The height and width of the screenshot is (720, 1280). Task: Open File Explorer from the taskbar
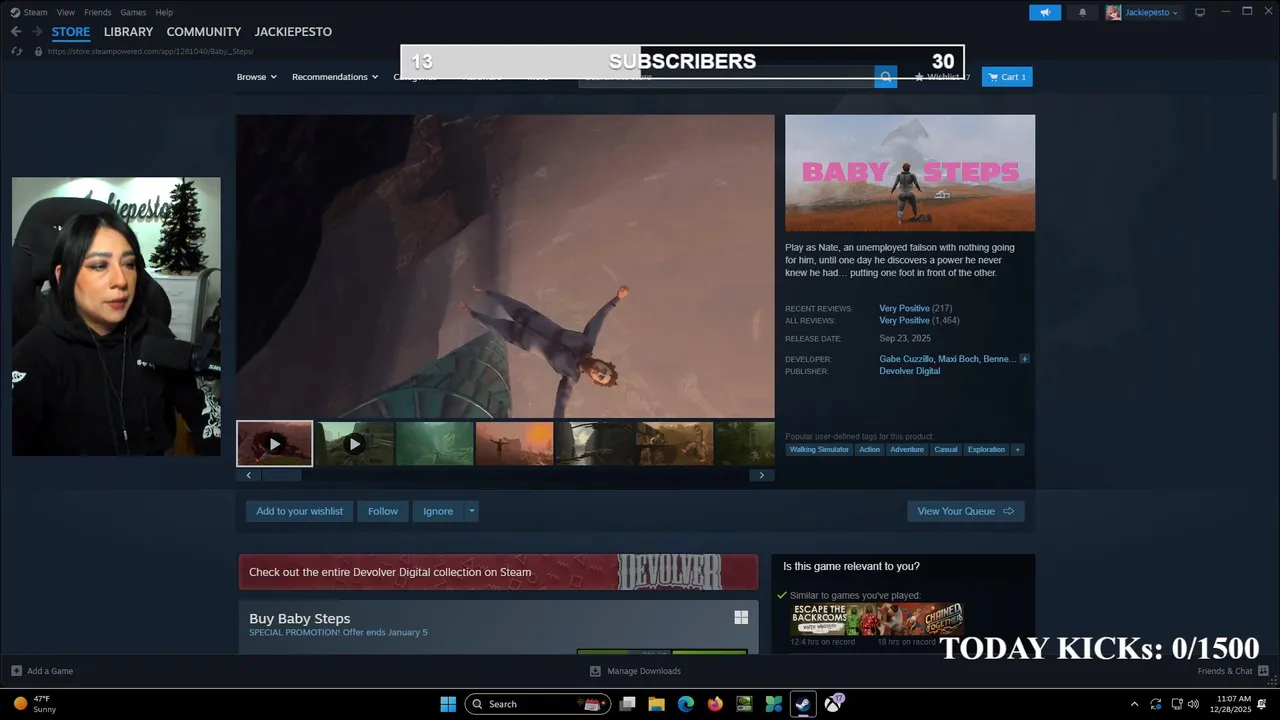tap(656, 704)
